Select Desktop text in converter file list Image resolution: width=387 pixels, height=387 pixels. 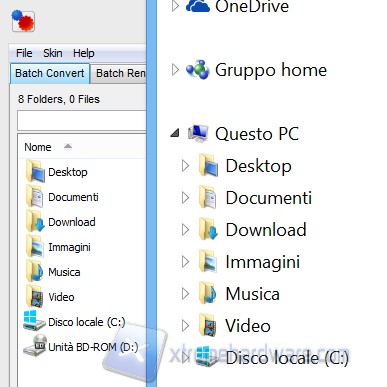68,172
